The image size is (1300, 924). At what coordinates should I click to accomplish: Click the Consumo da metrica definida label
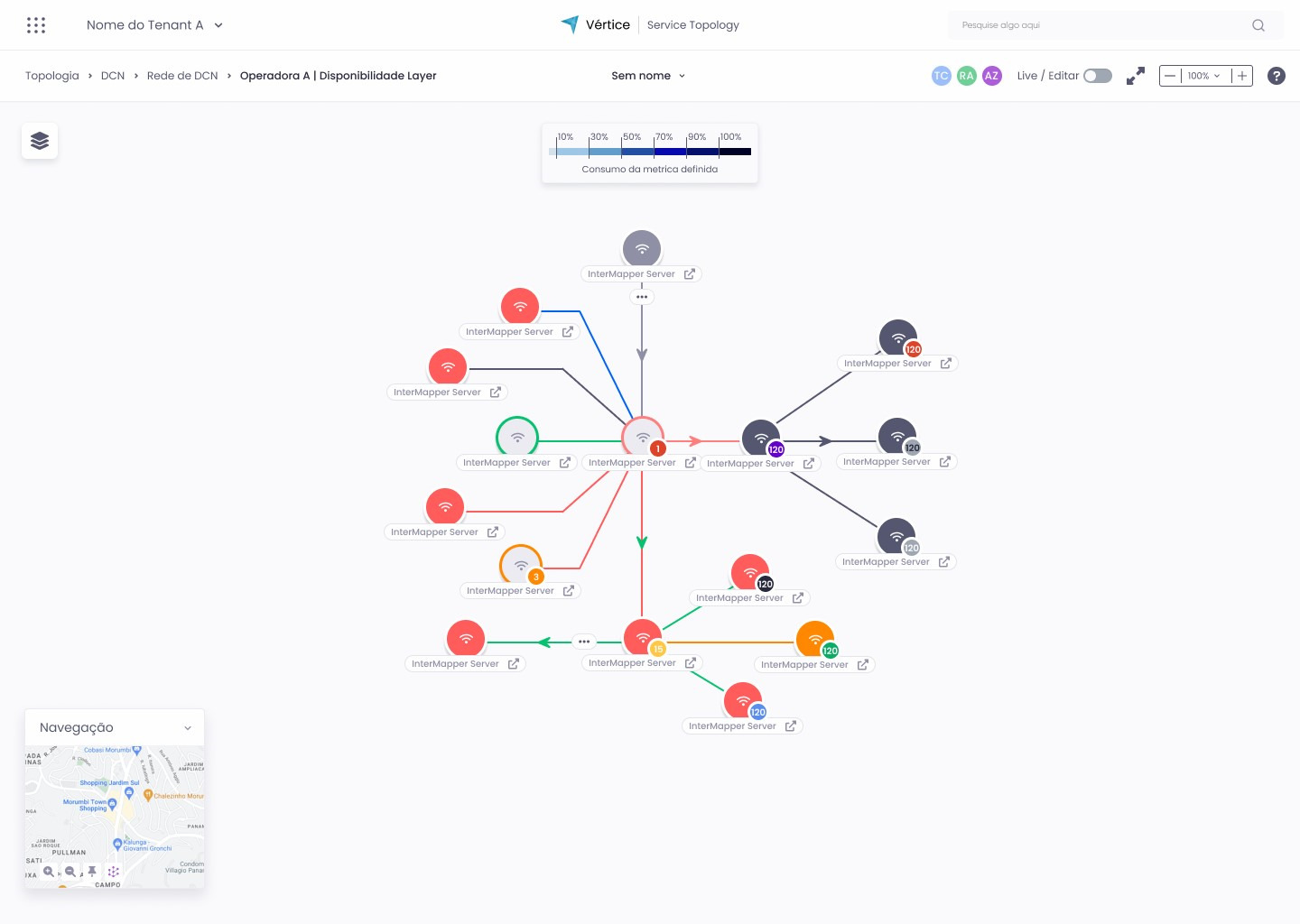[x=650, y=169]
